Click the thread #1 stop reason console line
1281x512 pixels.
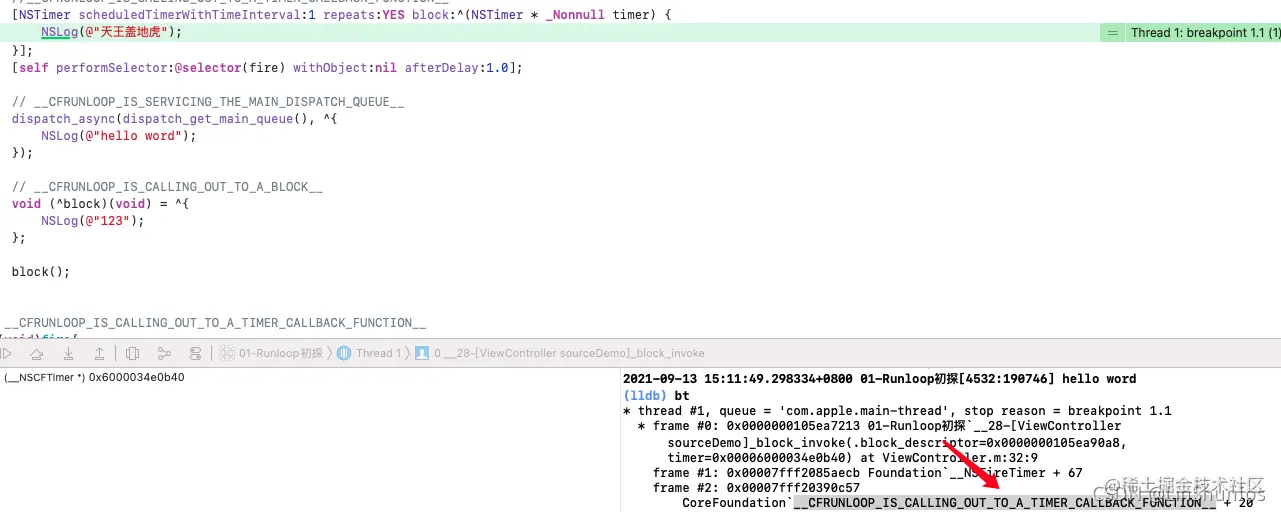(896, 411)
